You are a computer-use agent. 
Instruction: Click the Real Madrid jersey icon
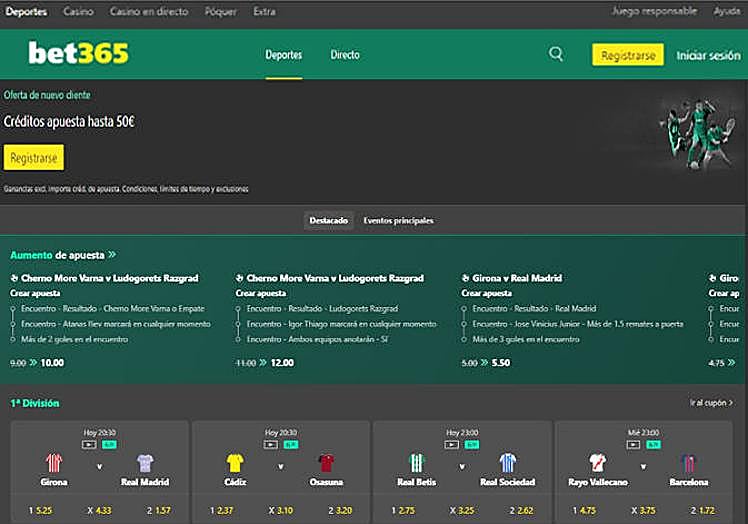[x=145, y=463]
